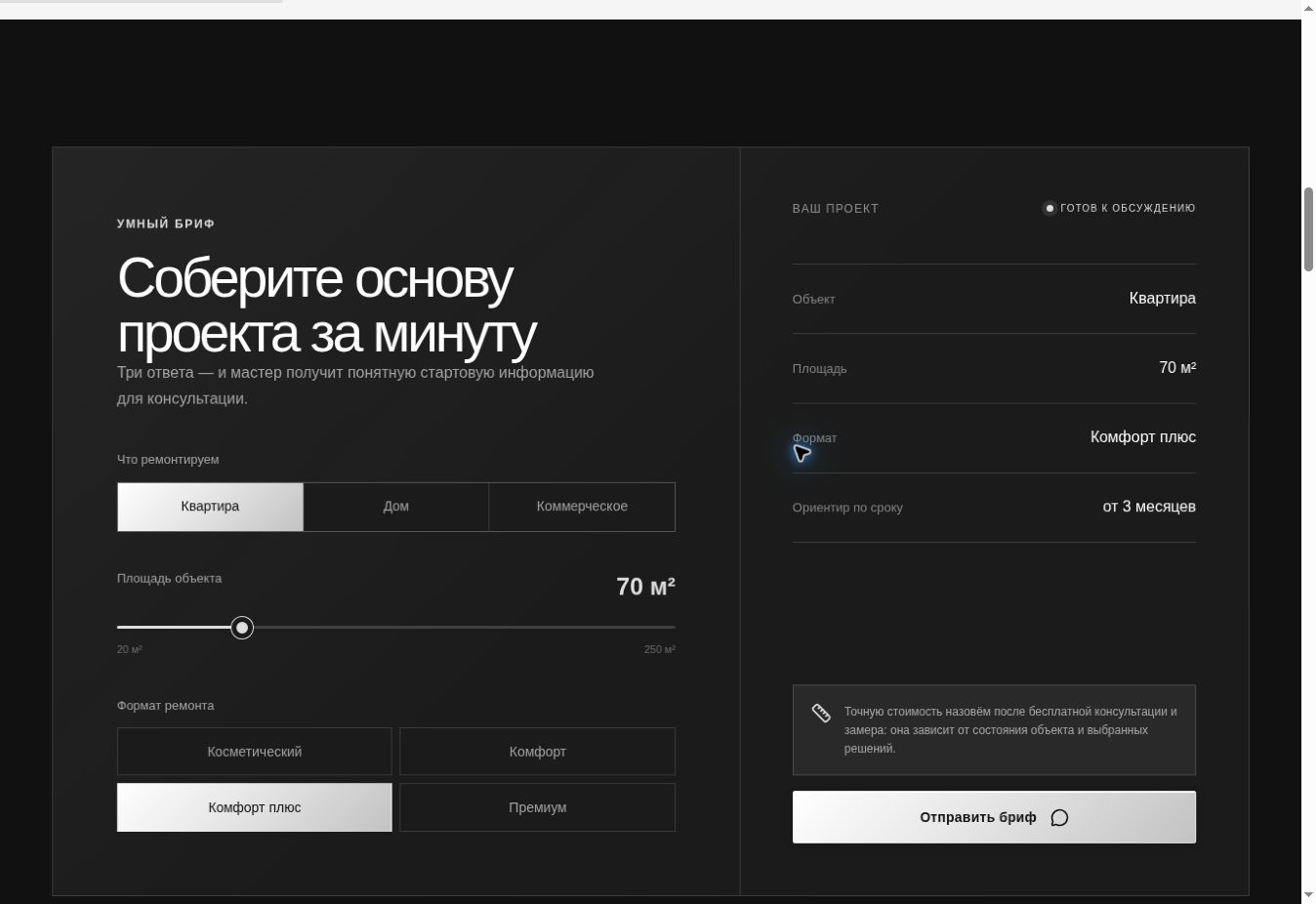Viewport: 1316px width, 904px height.
Task: Click the 250 м² maximum label
Action: coord(660,649)
